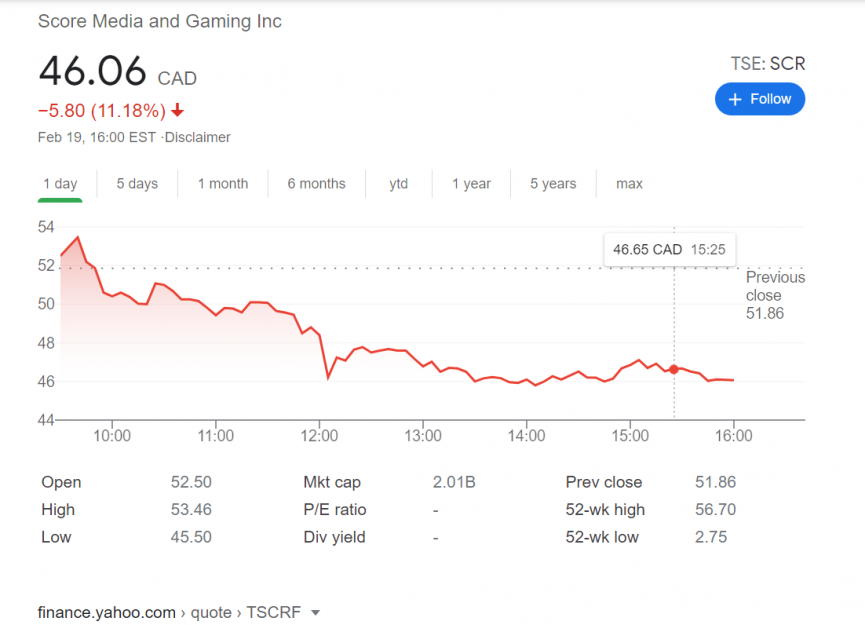Open the 1 month chart range
This screenshot has height=625, width=865.
223,184
